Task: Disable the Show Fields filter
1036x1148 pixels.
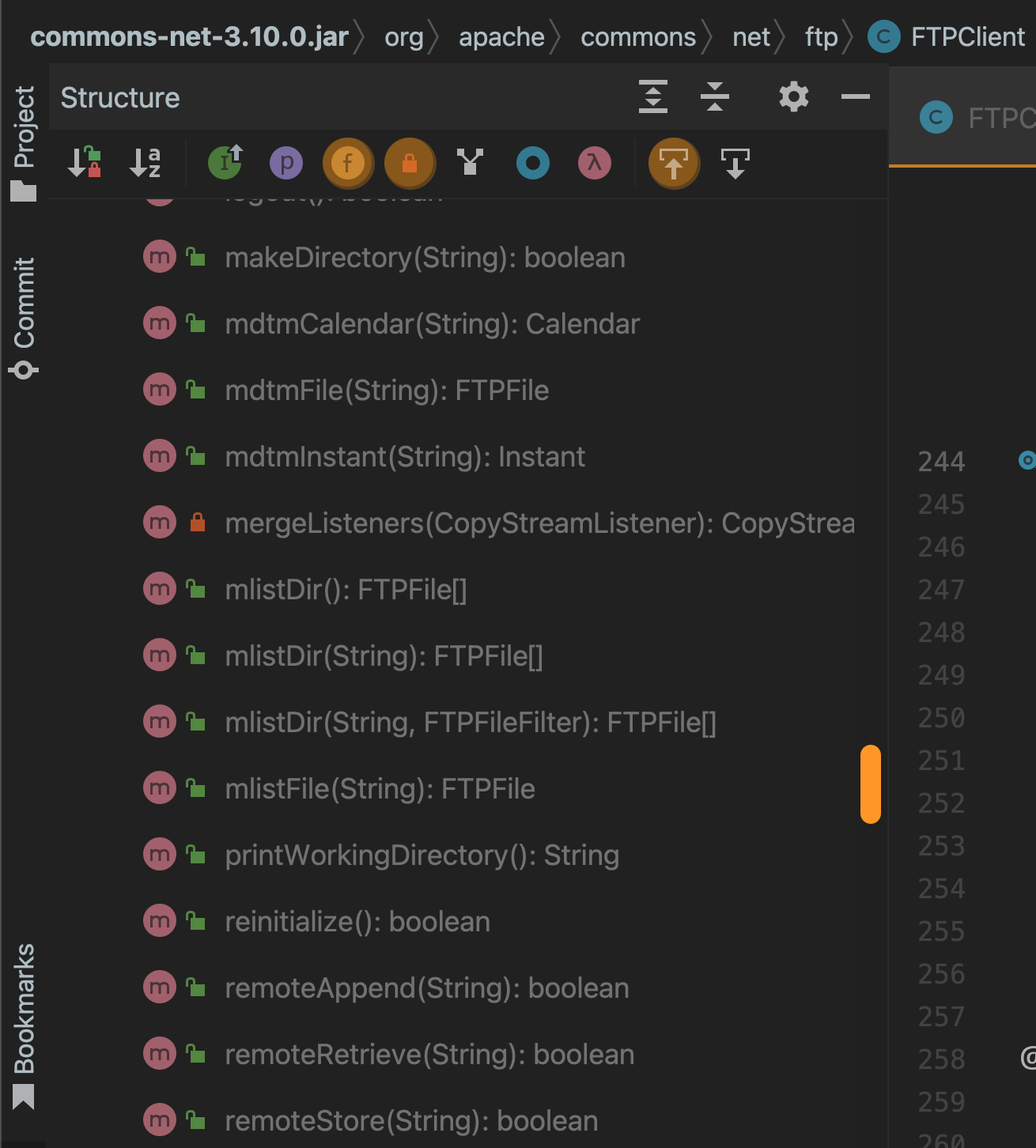Action: [x=347, y=164]
